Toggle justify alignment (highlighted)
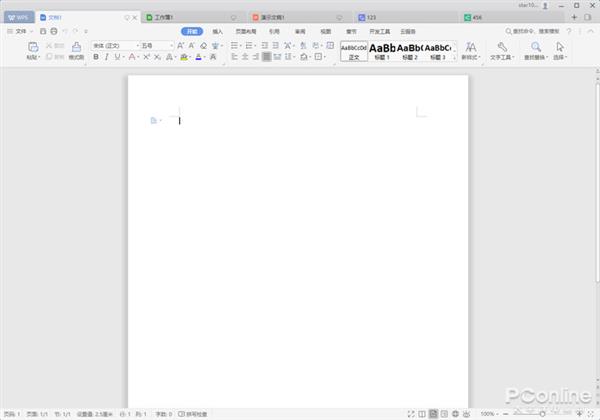This screenshot has width=600, height=420. 267,57
